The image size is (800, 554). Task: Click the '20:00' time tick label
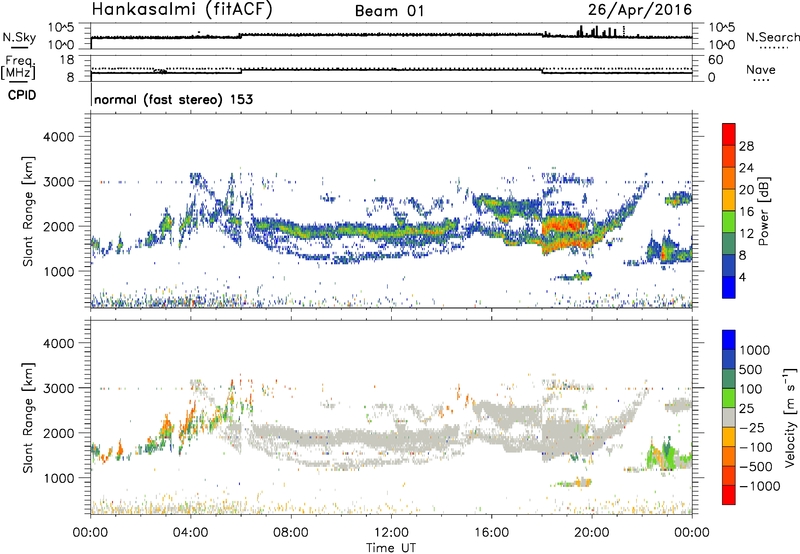[x=591, y=533]
